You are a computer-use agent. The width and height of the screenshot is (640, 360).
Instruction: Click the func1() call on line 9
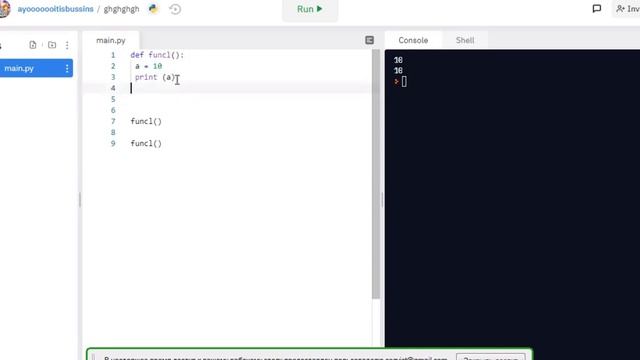point(146,144)
